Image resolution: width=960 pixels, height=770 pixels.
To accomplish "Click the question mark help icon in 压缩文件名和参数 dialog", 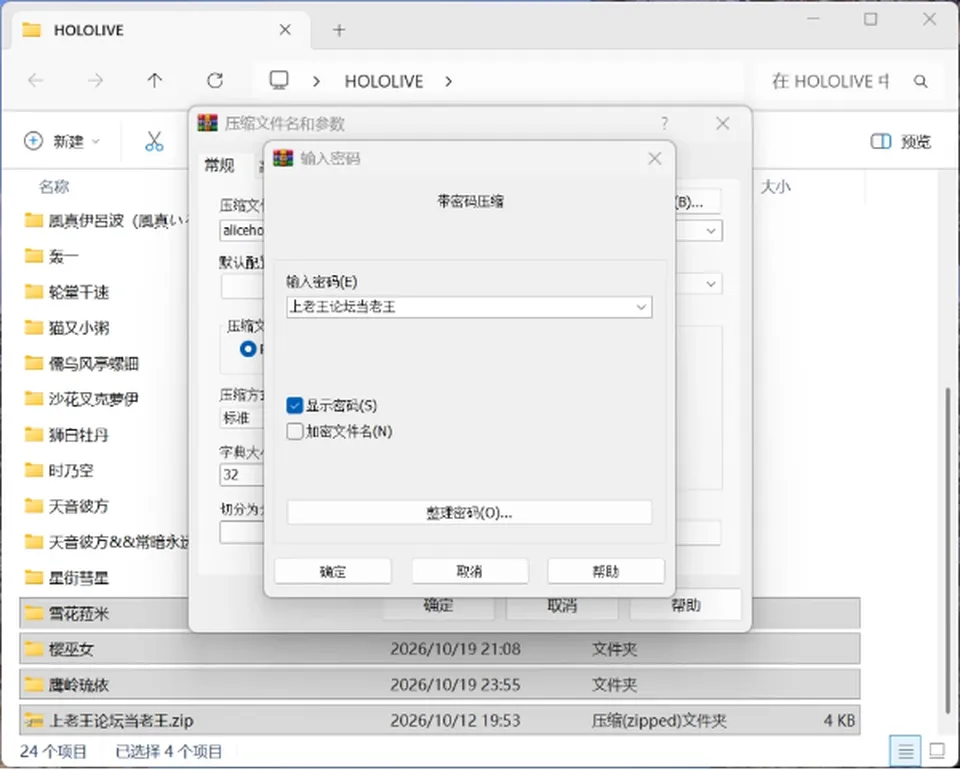I will point(664,124).
